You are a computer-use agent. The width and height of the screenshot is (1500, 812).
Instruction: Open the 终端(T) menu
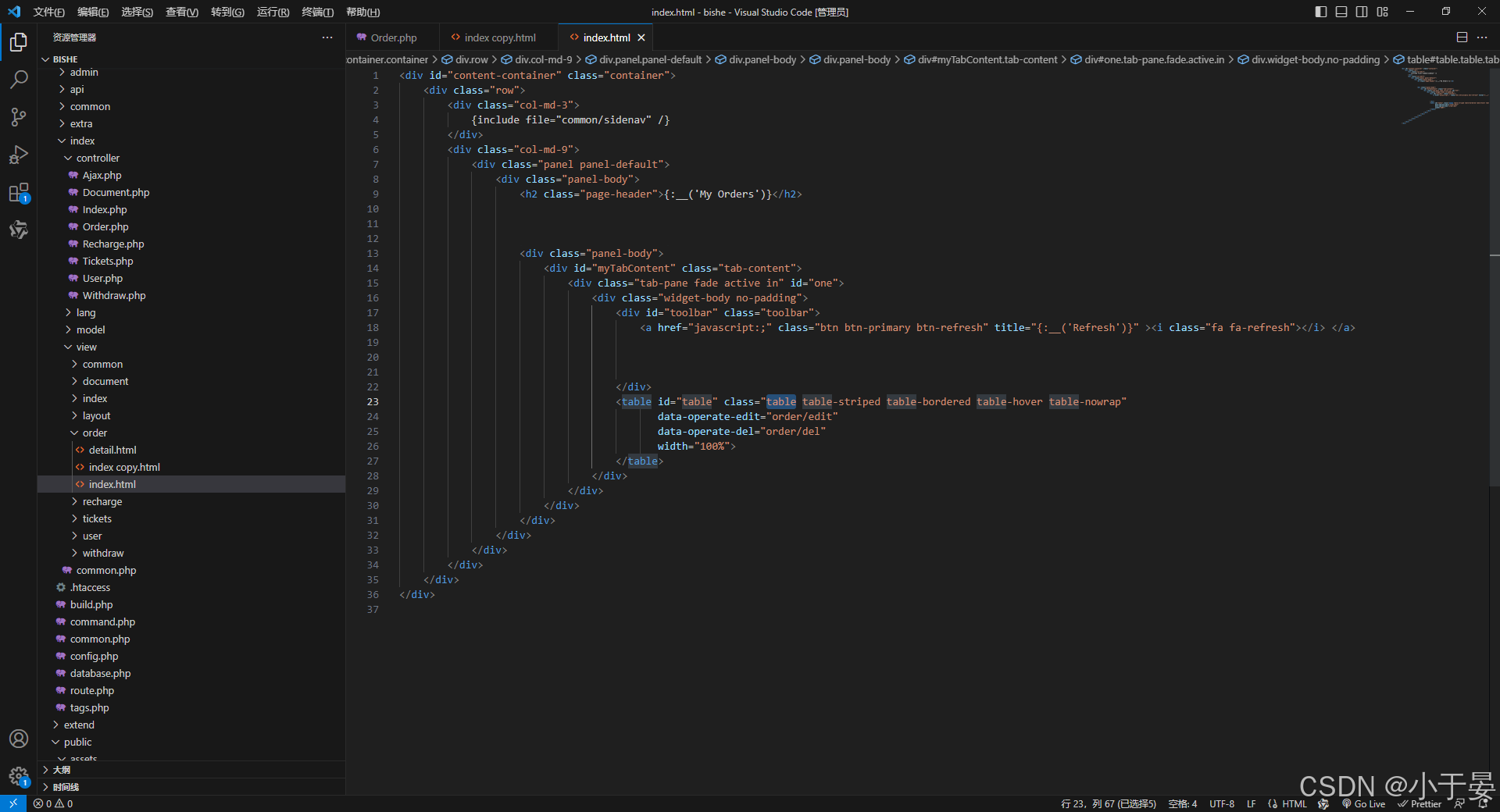[317, 12]
